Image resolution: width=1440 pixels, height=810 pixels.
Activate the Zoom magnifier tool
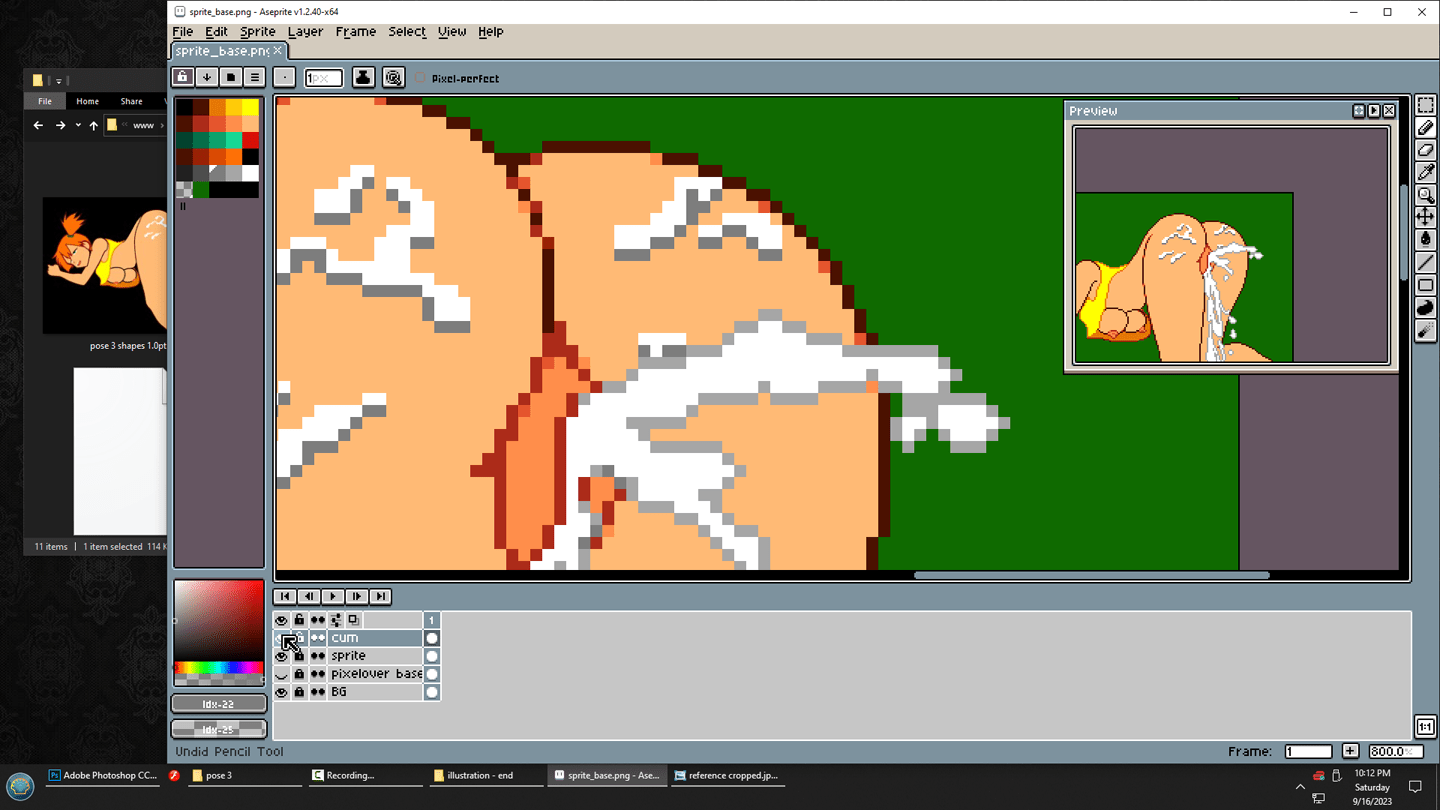coord(1426,195)
